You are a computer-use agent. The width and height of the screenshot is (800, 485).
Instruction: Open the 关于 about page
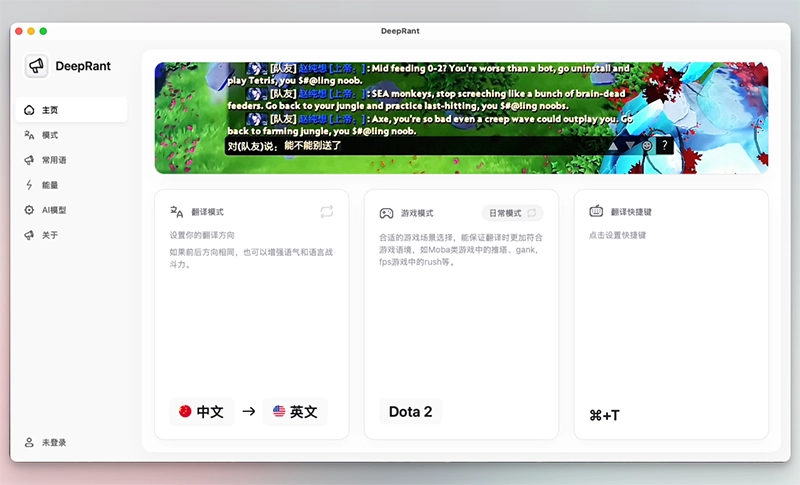[x=71, y=235]
